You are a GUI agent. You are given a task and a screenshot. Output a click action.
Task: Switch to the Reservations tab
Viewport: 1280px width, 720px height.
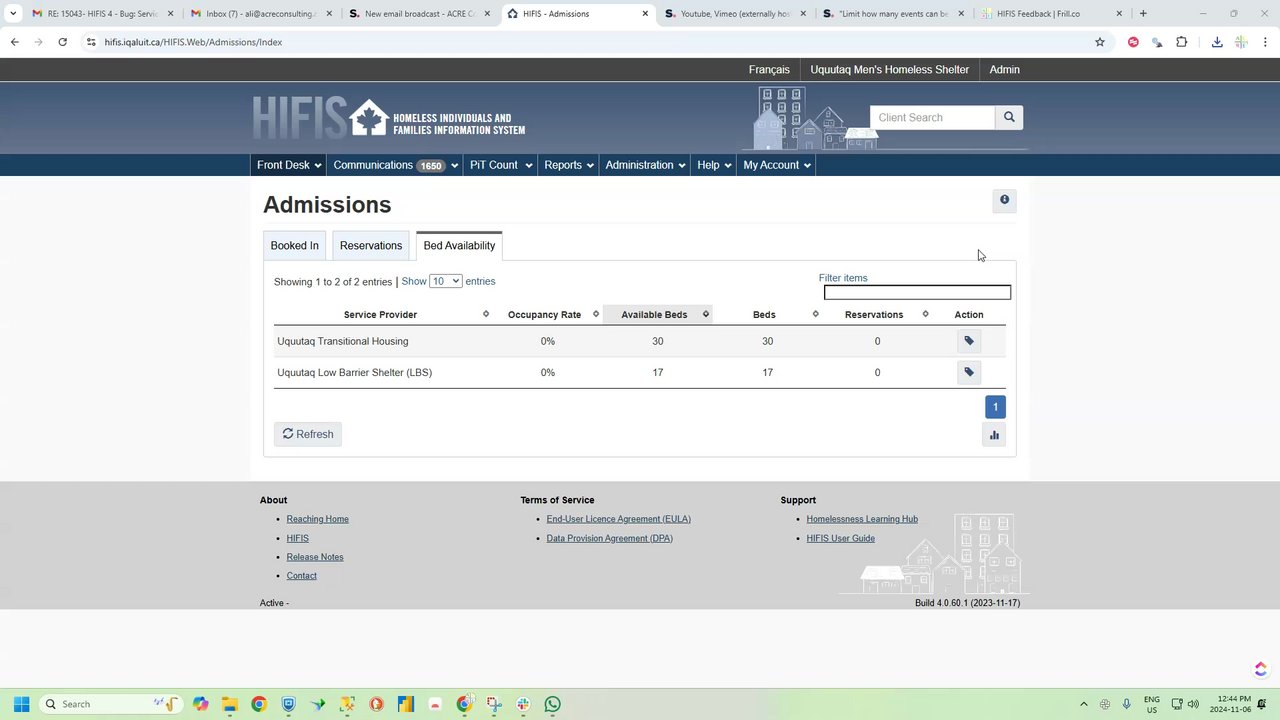[371, 246]
